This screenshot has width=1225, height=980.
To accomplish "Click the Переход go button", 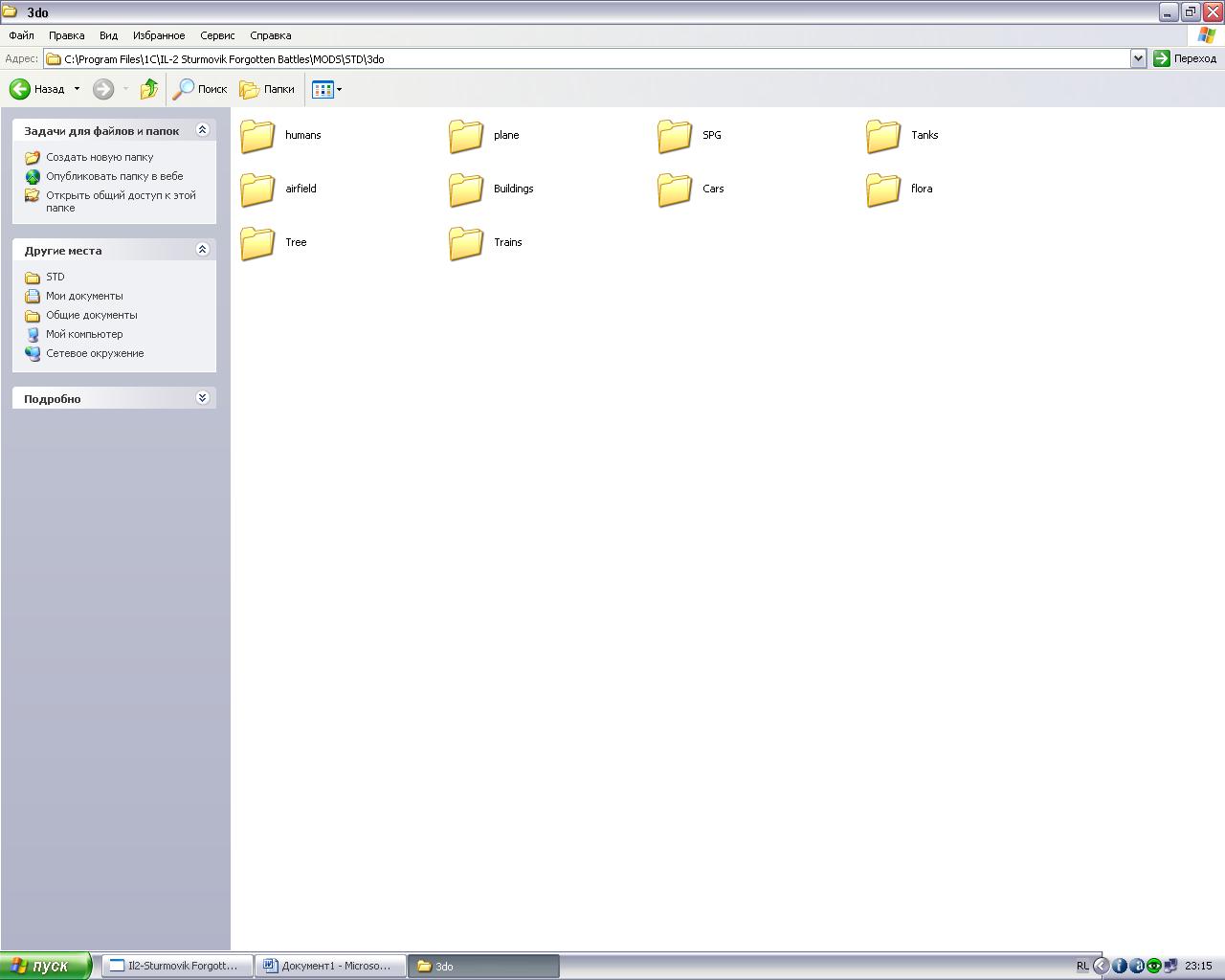I will tap(1185, 58).
